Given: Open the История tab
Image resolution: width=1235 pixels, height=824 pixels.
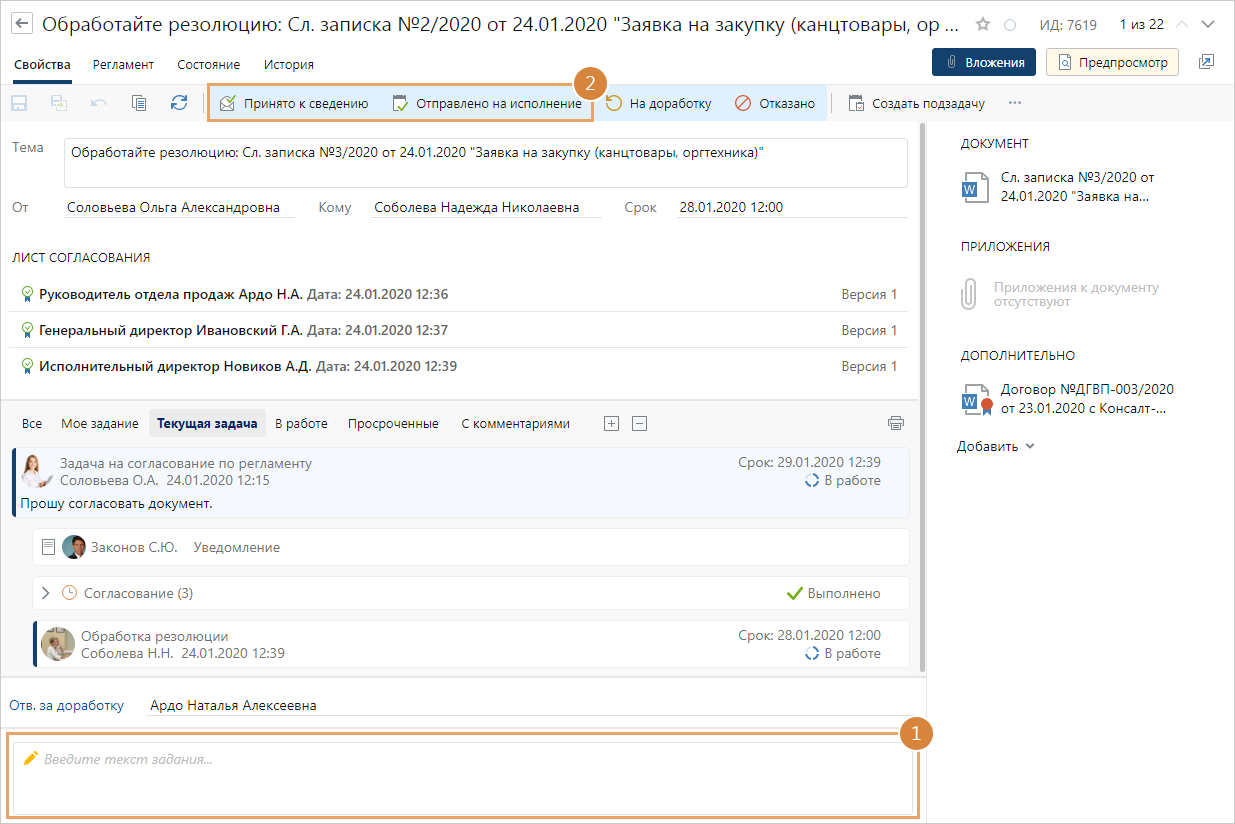Looking at the screenshot, I should pyautogui.click(x=288, y=64).
